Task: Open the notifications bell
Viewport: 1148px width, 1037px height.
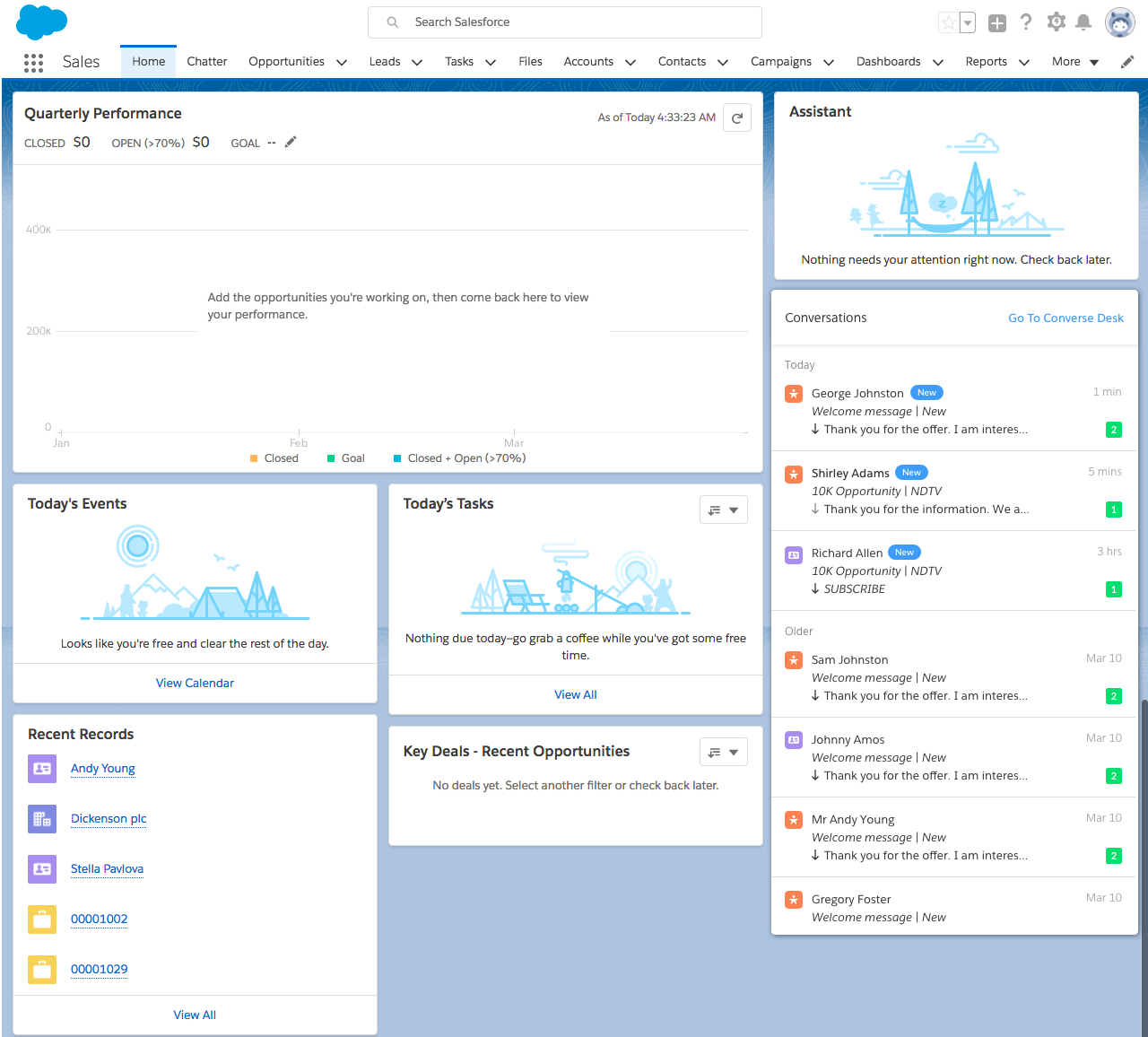Action: point(1083,22)
